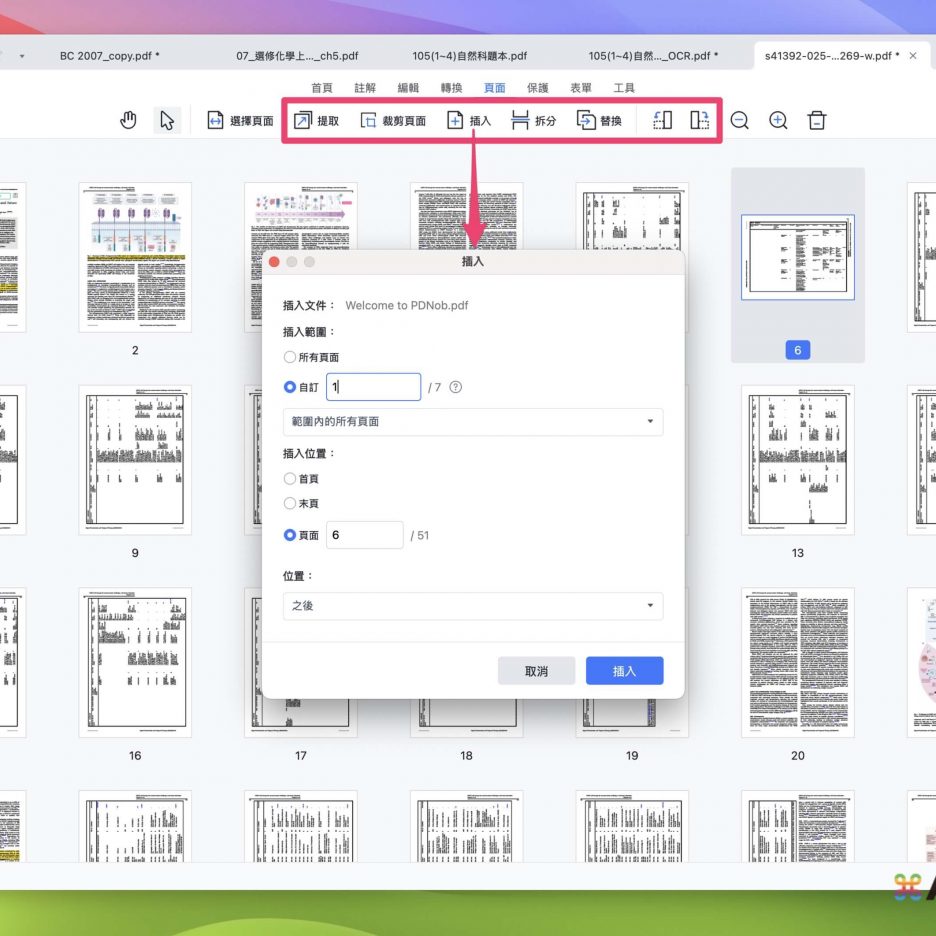Screen dimensions: 936x936
Task: Choose Last Page (末頁) insert position
Action: click(290, 504)
